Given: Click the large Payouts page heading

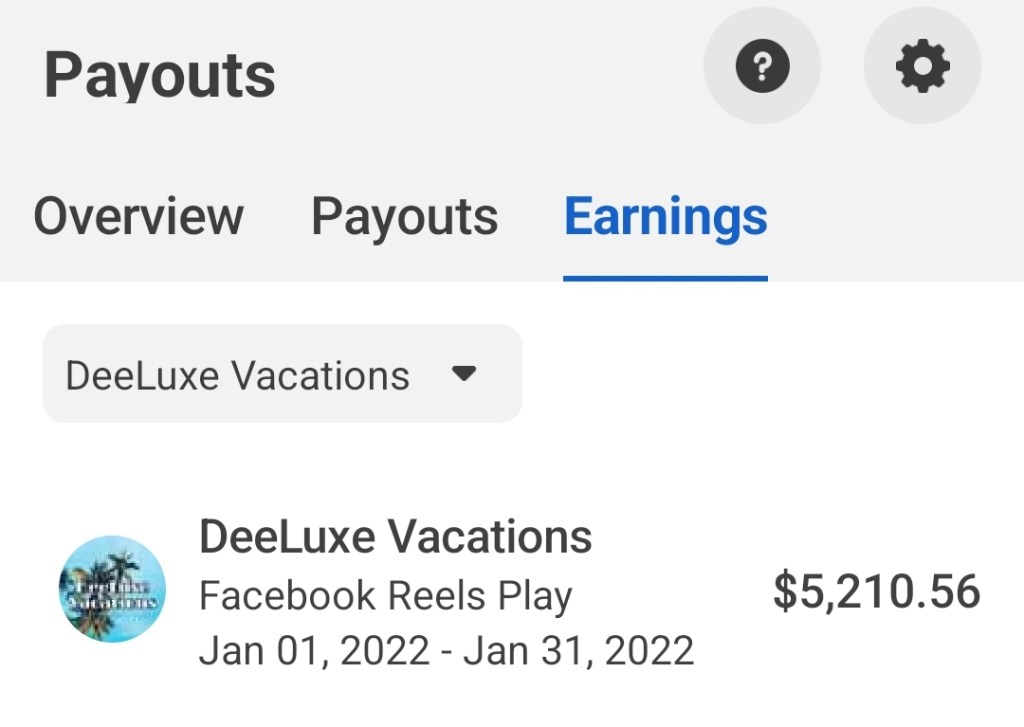Looking at the screenshot, I should click(160, 76).
